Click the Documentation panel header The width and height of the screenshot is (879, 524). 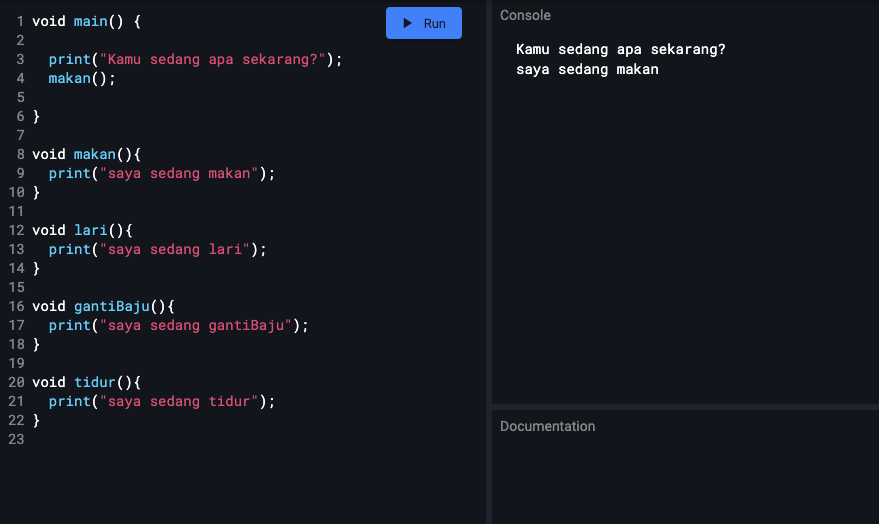point(548,426)
